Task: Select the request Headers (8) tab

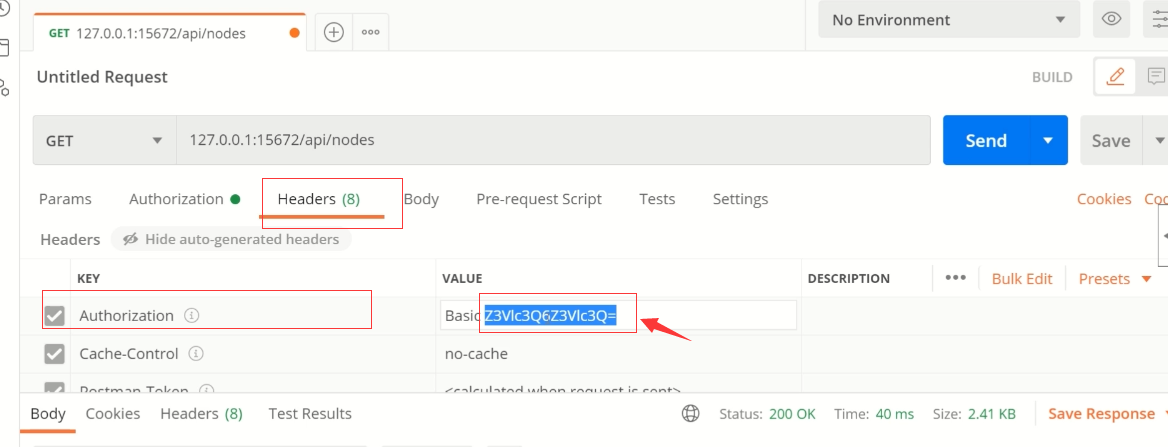Action: 319,199
